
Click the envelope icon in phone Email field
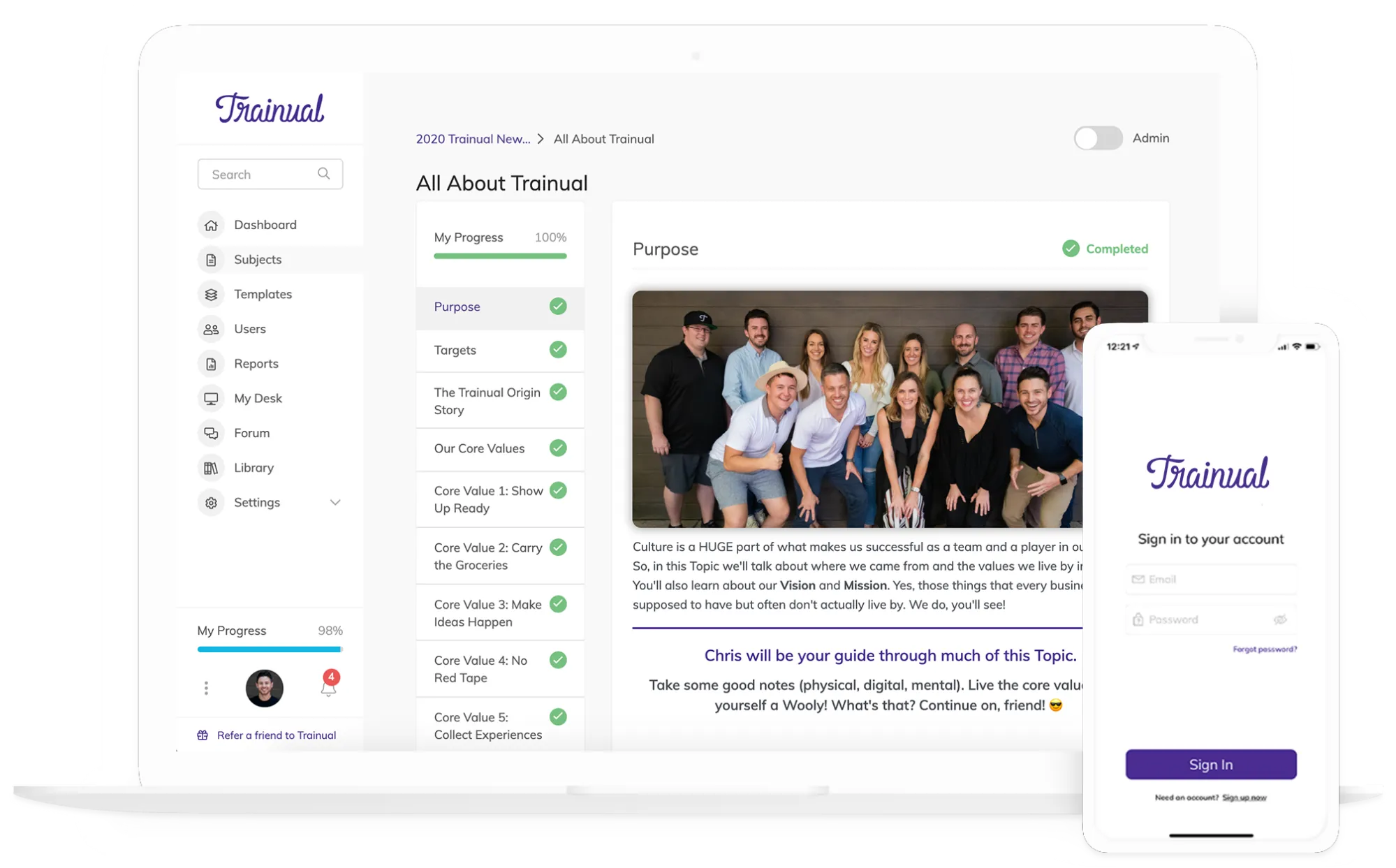tap(1138, 580)
